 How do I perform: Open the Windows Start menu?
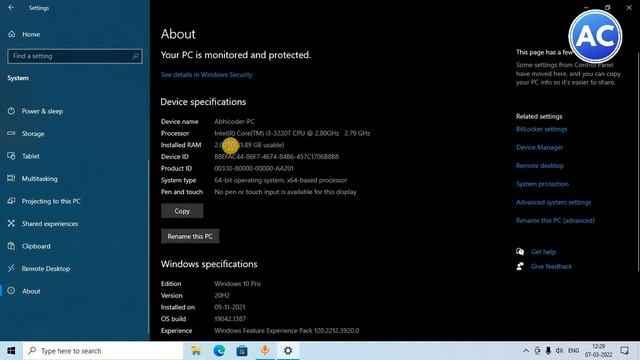[x=11, y=351]
